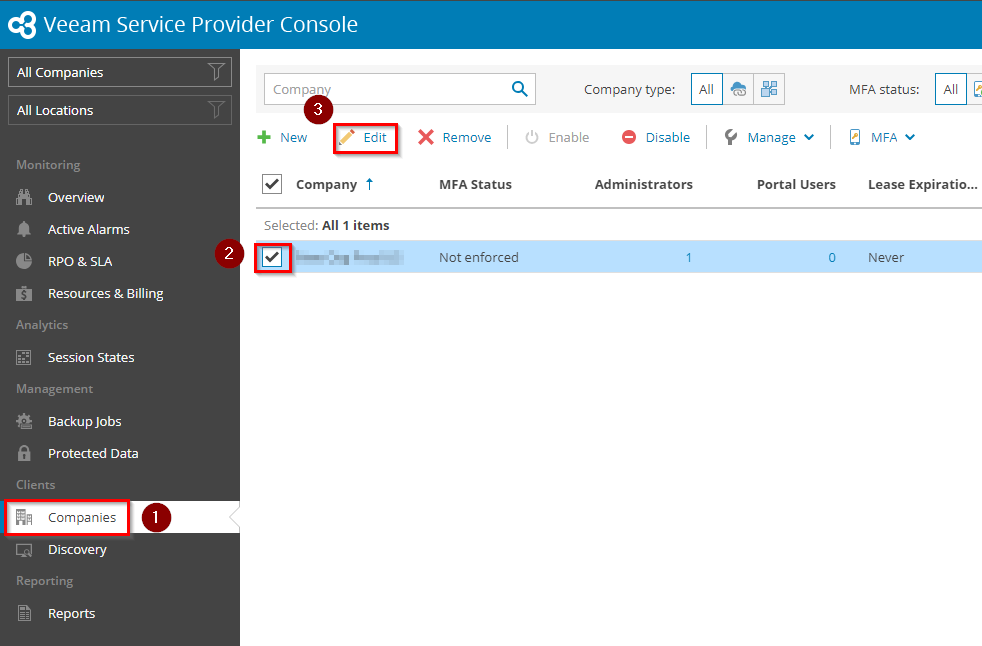Open Reports in the Reporting section
The height and width of the screenshot is (646, 982).
pyautogui.click(x=71, y=613)
